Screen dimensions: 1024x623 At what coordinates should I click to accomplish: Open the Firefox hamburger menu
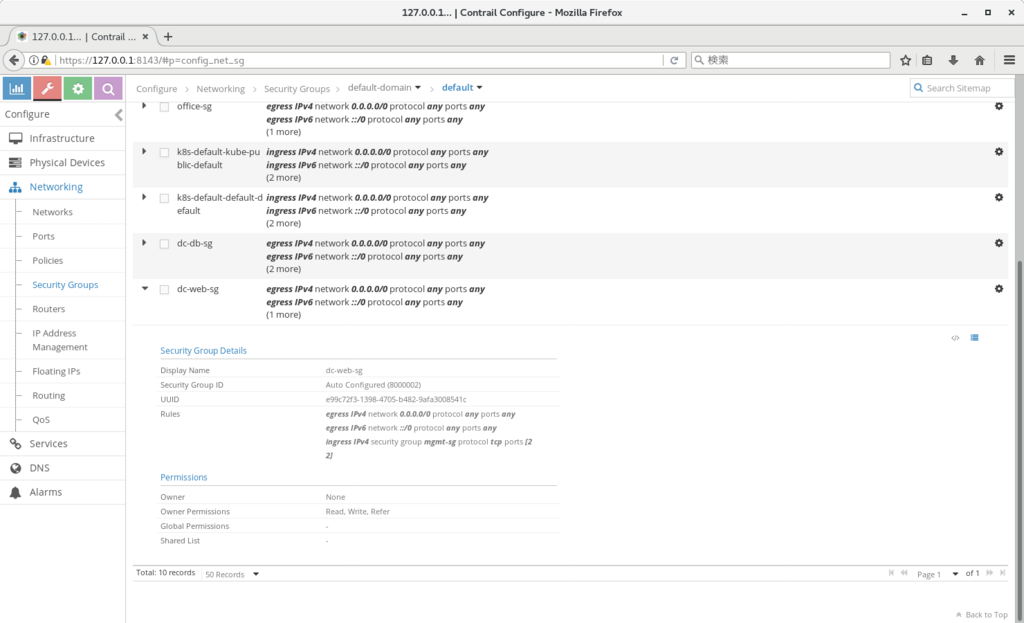(1009, 60)
